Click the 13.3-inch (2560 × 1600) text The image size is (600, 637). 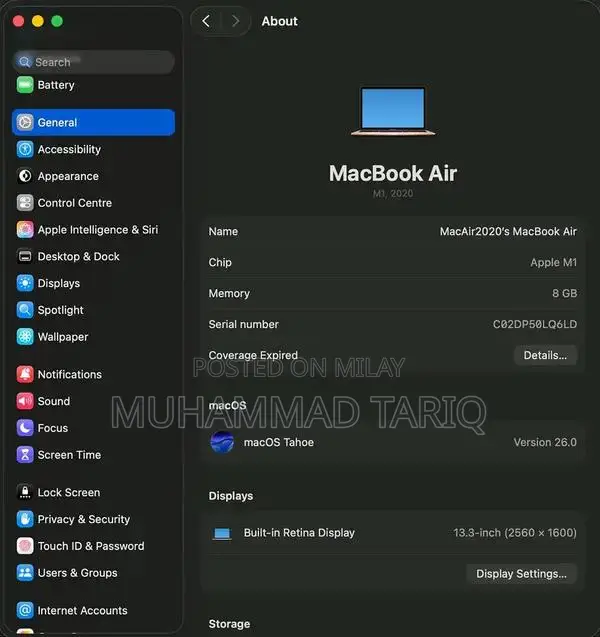tap(515, 533)
